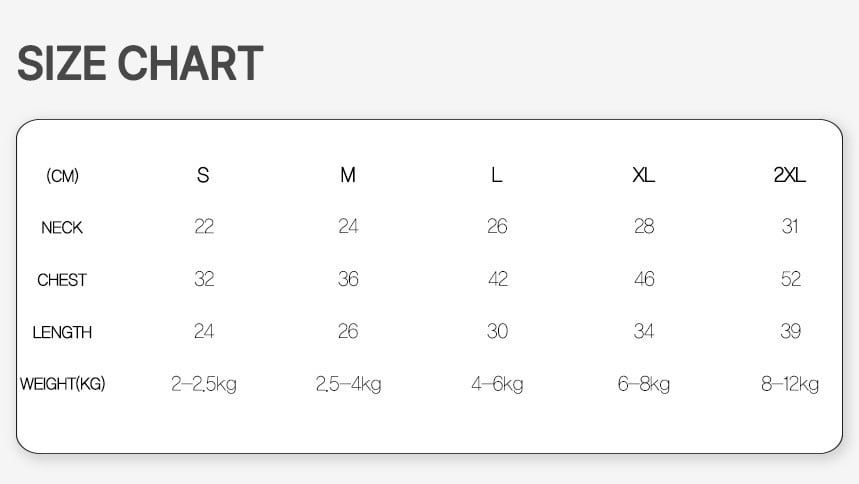Select the NECK row label

[62, 228]
